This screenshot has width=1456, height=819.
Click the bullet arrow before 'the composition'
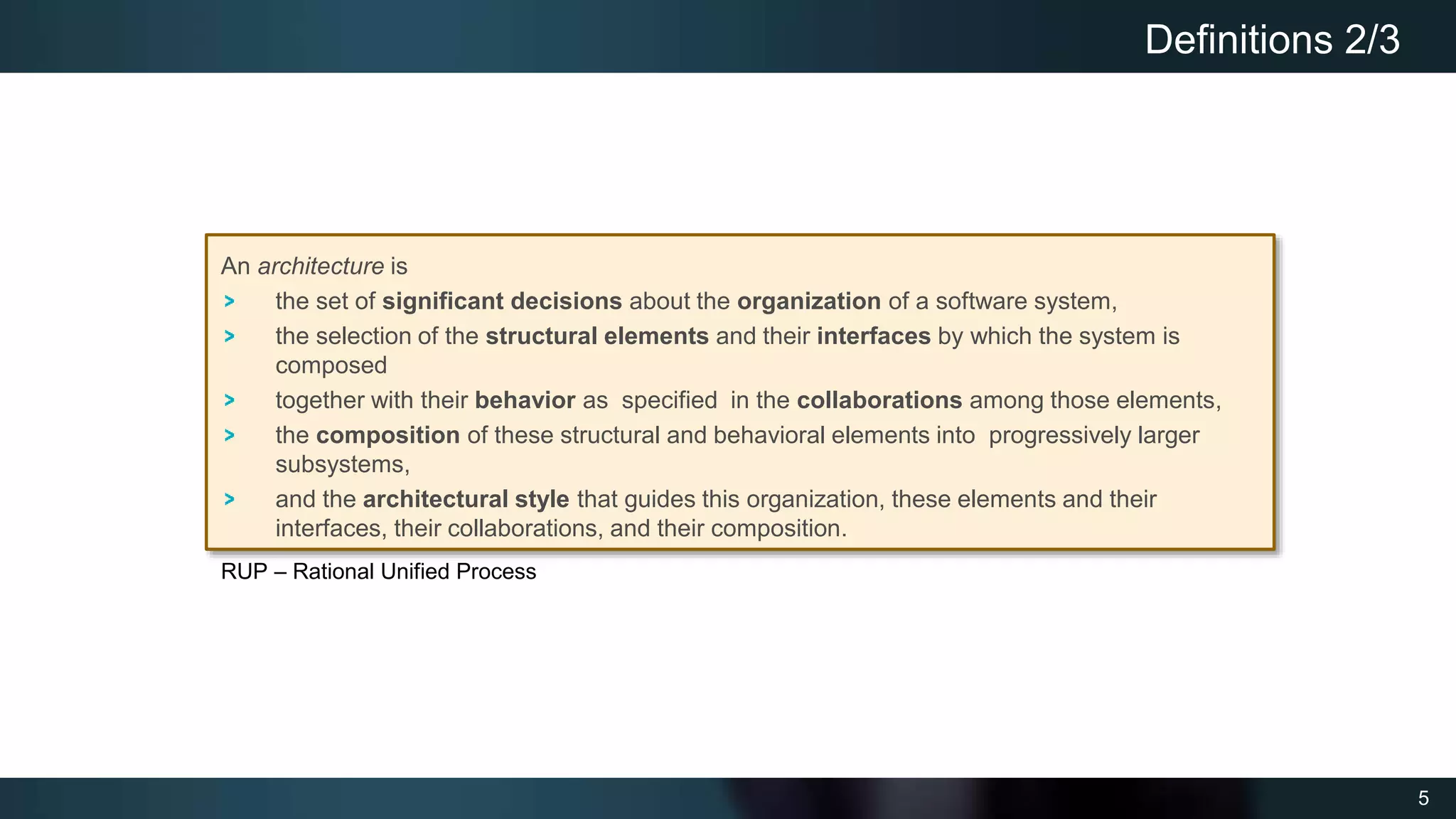pyautogui.click(x=229, y=435)
